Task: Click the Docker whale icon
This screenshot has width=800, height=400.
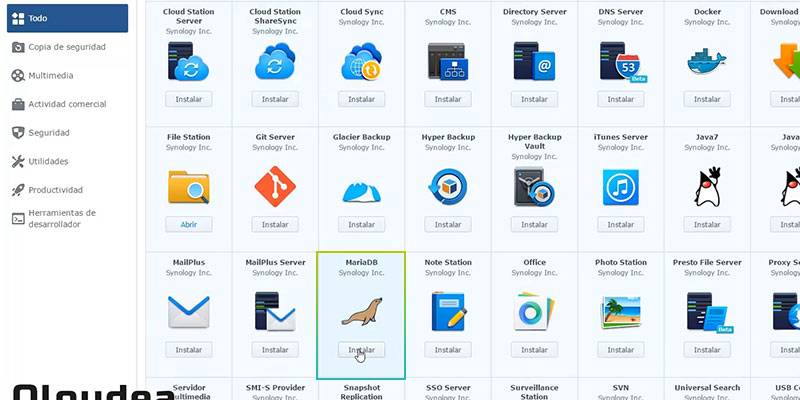Action: [x=707, y=62]
